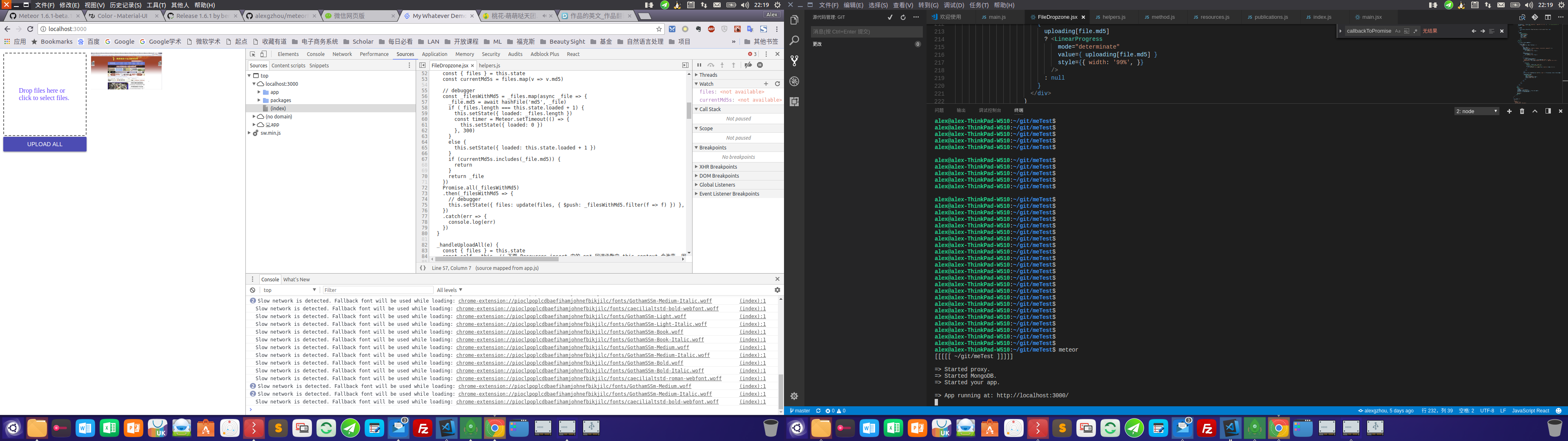Hide the DevTools navigator pane

click(x=423, y=65)
